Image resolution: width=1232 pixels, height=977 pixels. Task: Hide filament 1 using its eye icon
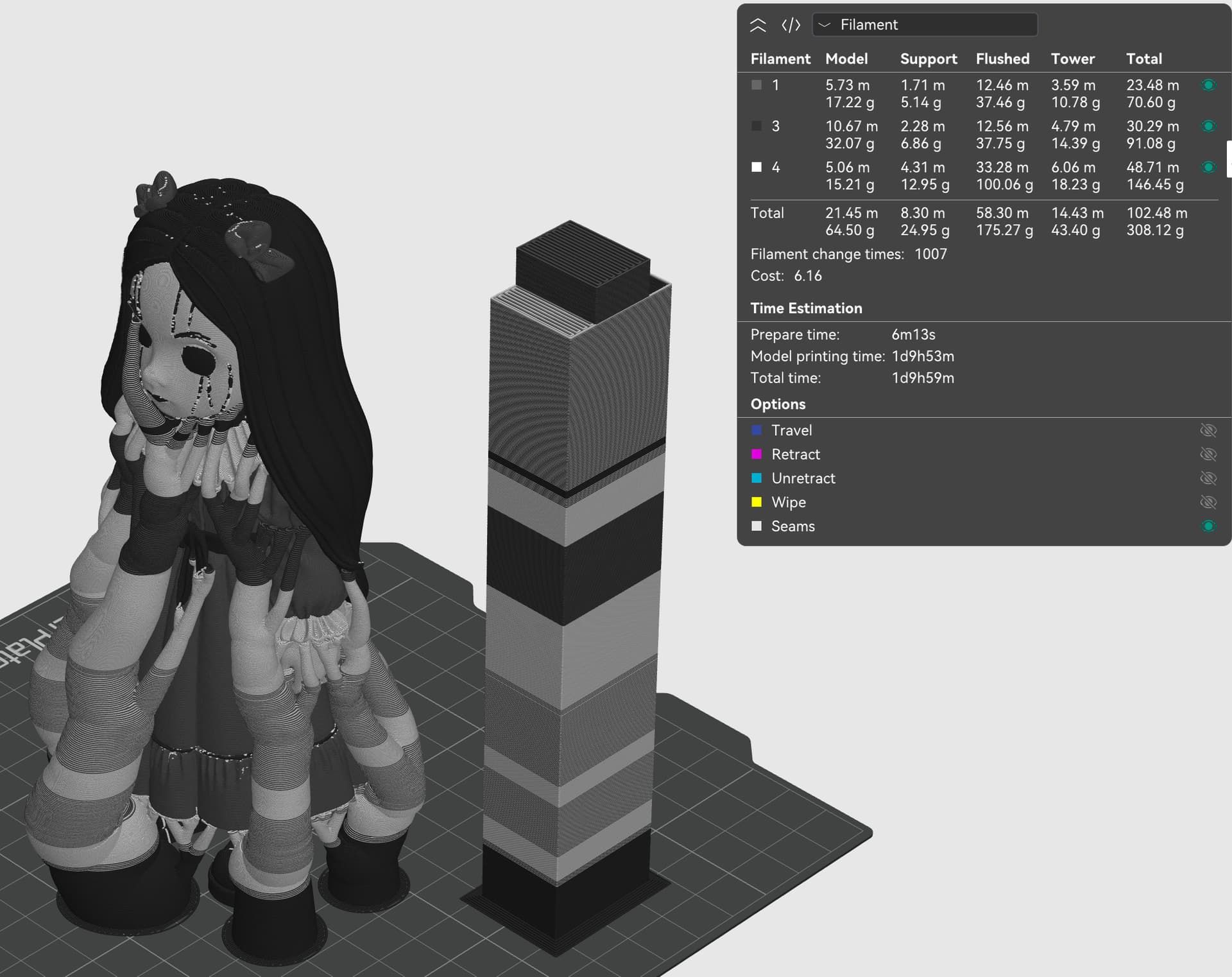[1208, 85]
